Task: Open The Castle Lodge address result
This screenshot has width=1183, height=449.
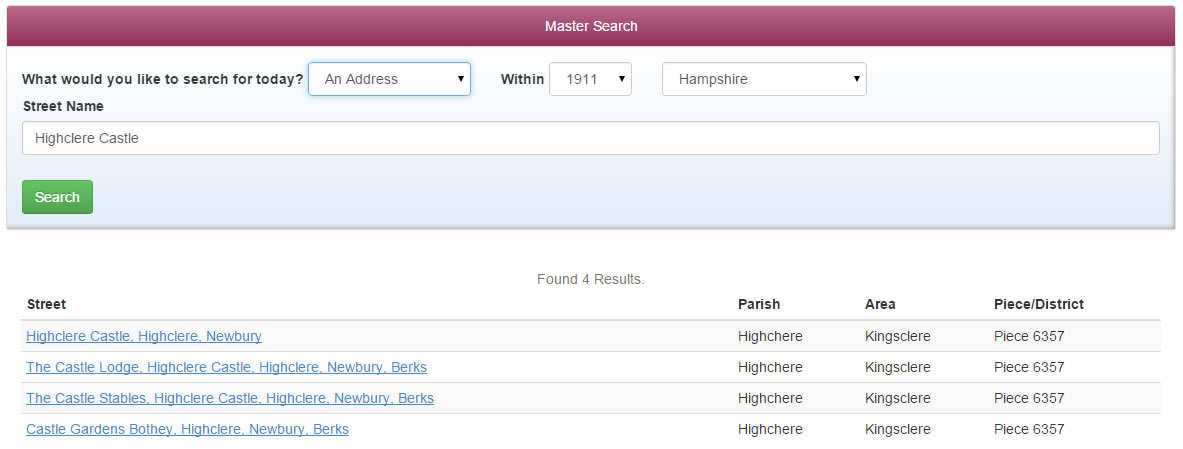Action: 226,368
